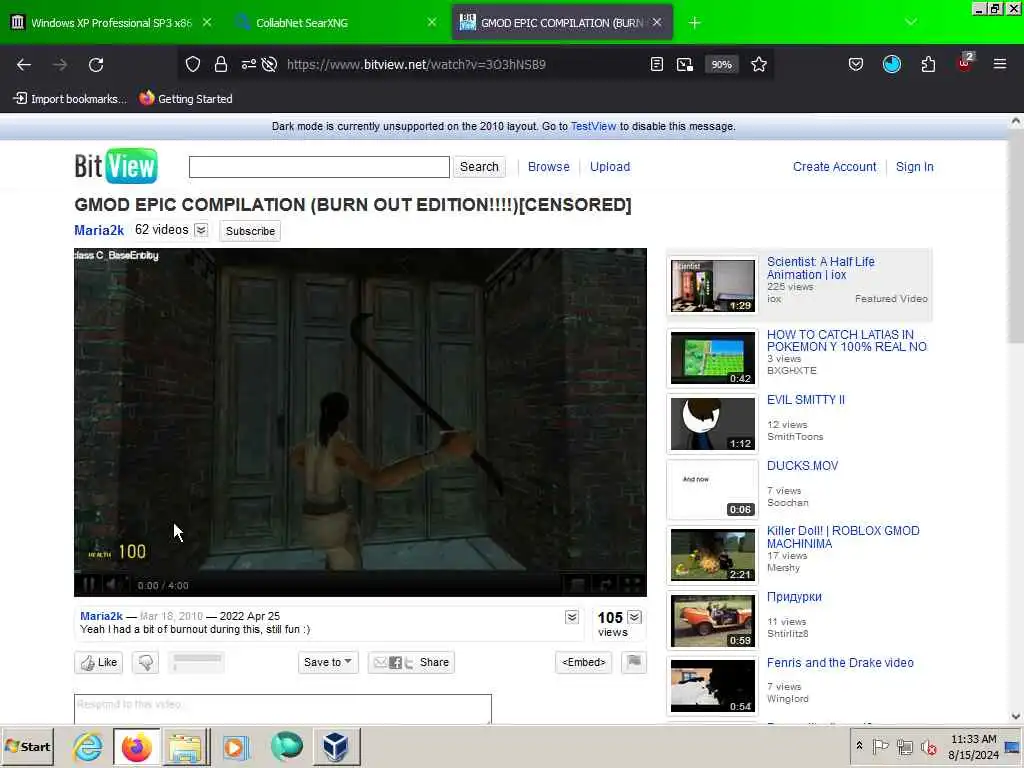1024x768 pixels.
Task: Expand hidden system tray icons chevron
Action: tap(859, 745)
